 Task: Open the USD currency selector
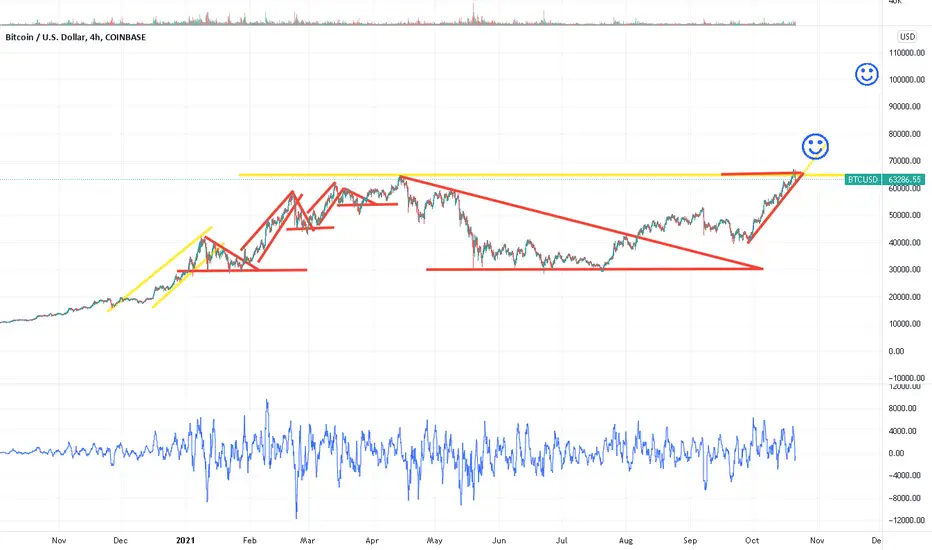(x=907, y=37)
